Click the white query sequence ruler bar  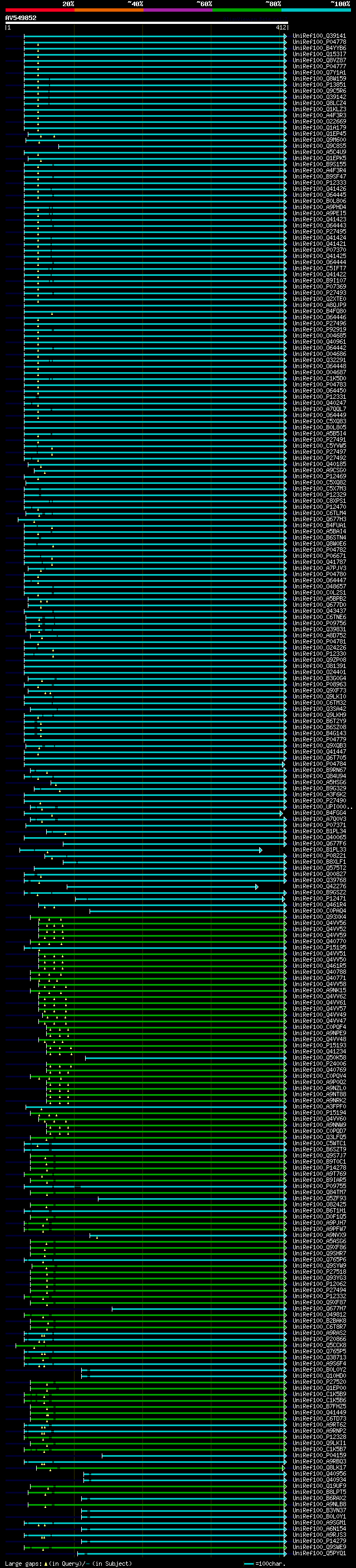pyautogui.click(x=147, y=23)
